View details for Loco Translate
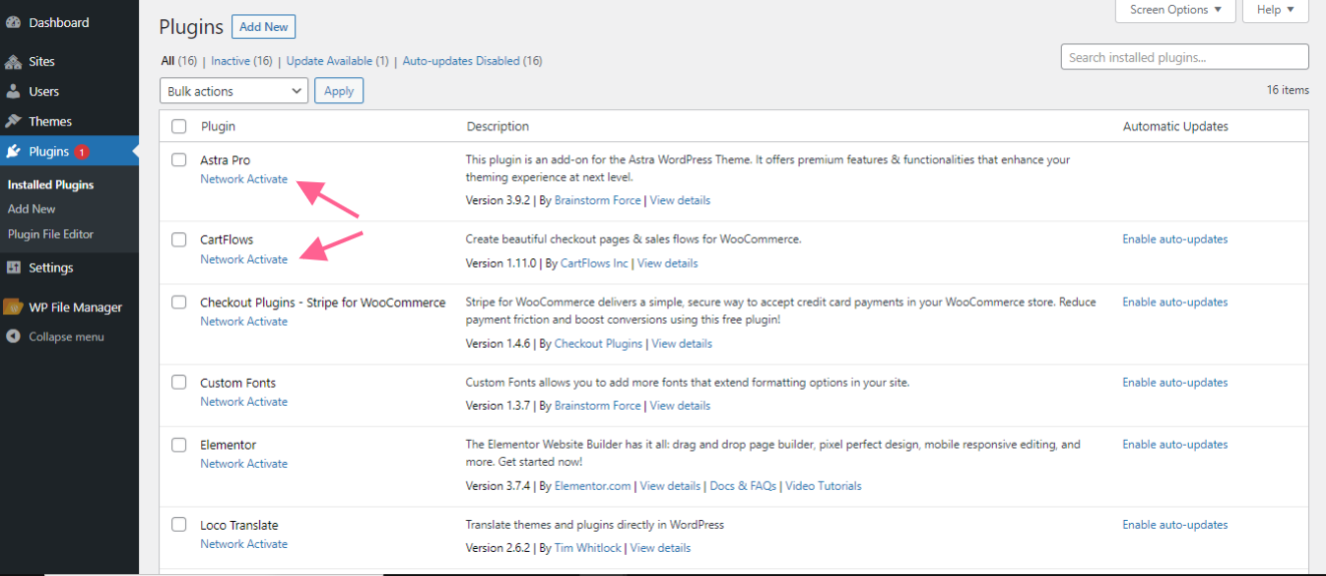 (x=660, y=548)
